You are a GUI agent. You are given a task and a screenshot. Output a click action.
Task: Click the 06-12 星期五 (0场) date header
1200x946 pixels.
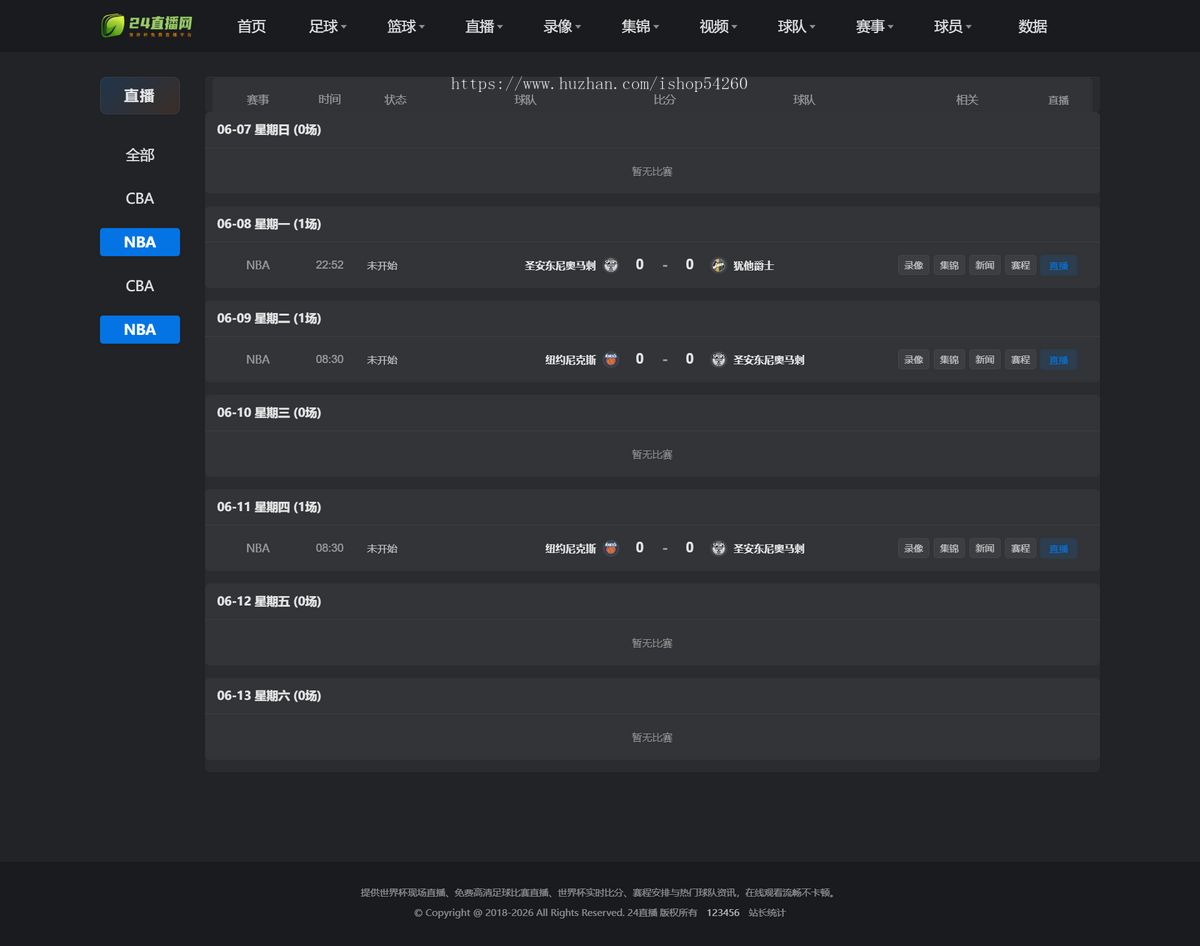[269, 601]
